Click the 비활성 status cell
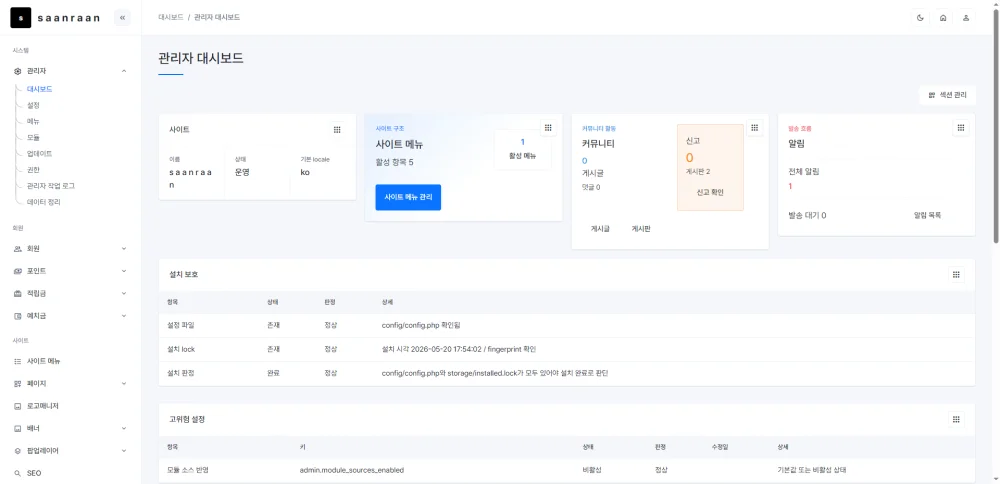The image size is (1000, 484). click(592, 470)
